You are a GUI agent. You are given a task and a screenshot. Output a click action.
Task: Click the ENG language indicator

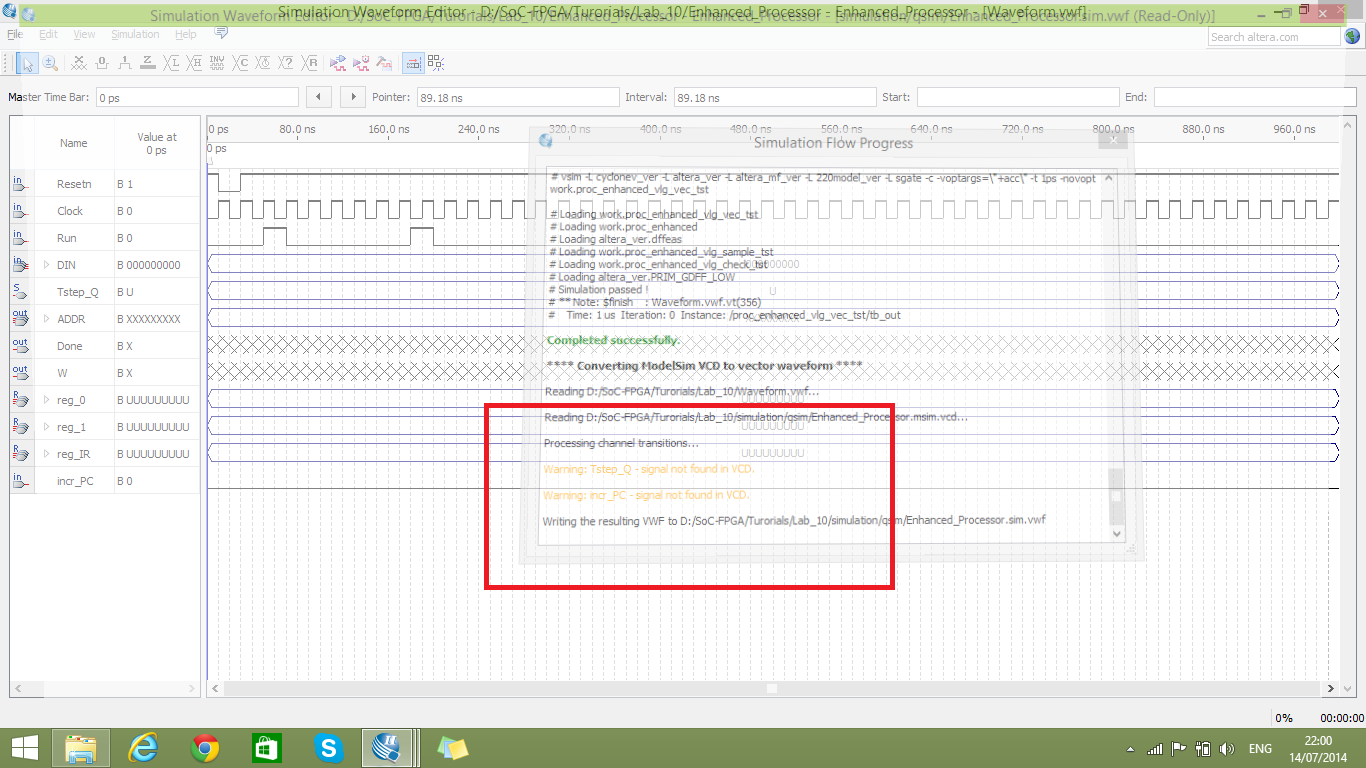coord(1261,749)
